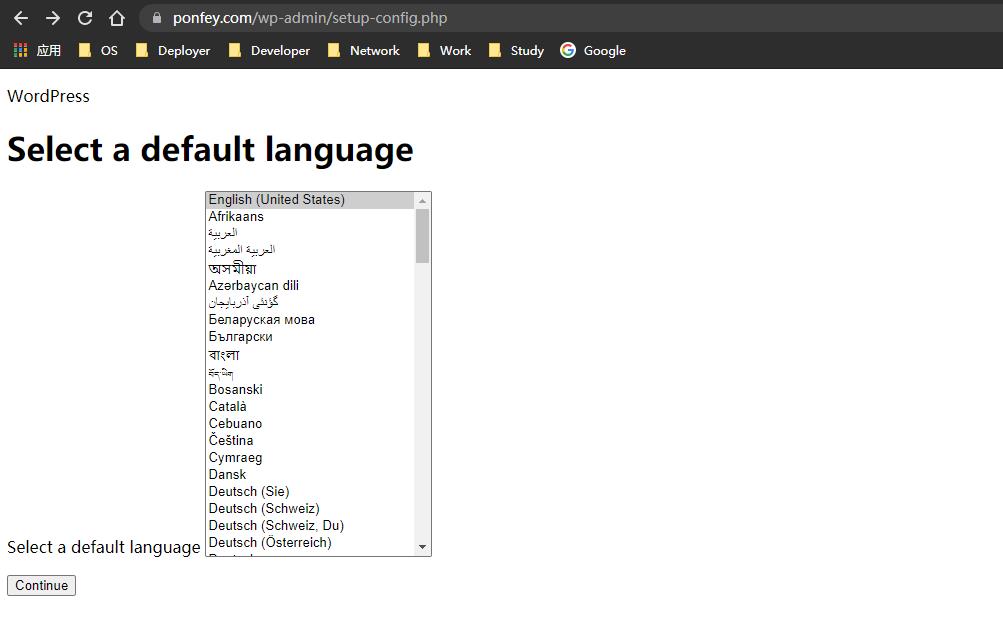Choose Deutsch (Schweiz) language option
The image size is (1003, 620).
pos(310,508)
